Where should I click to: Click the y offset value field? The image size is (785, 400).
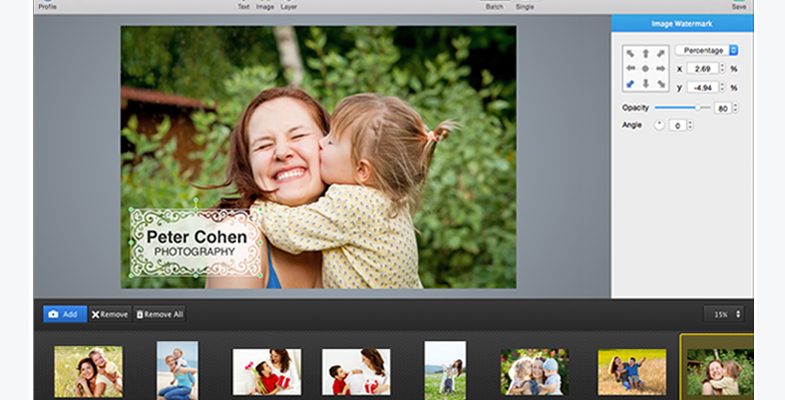pyautogui.click(x=702, y=88)
